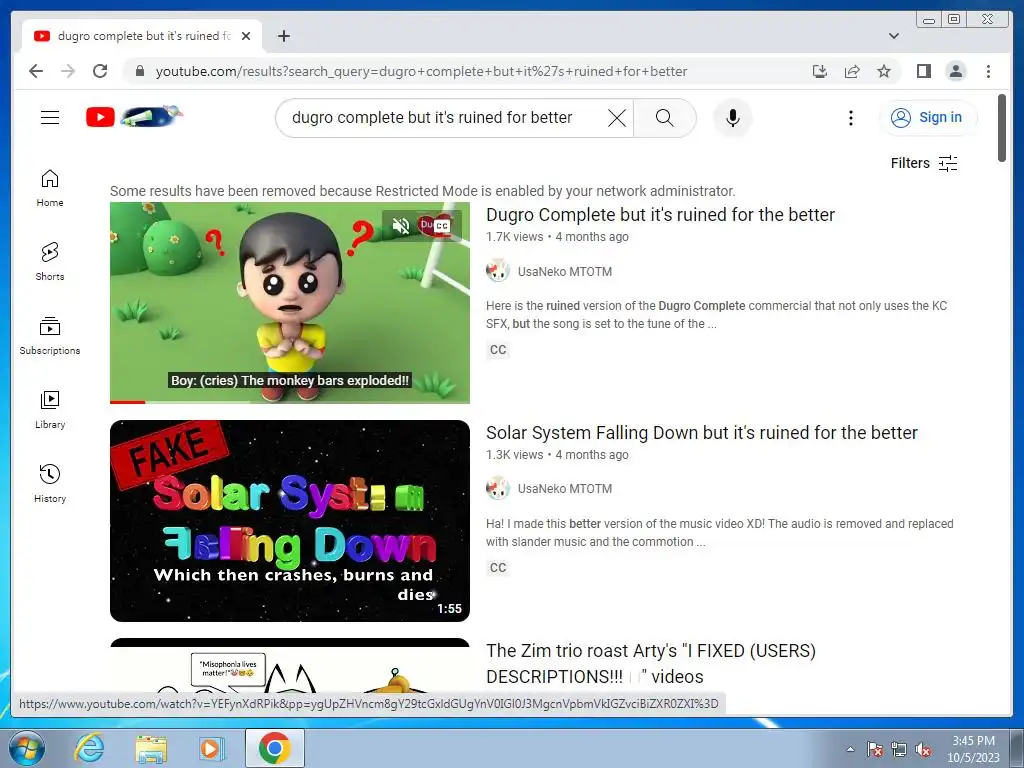Open "Solar System Falling Down" video title
Screen dimensions: 1024x768
(x=702, y=433)
